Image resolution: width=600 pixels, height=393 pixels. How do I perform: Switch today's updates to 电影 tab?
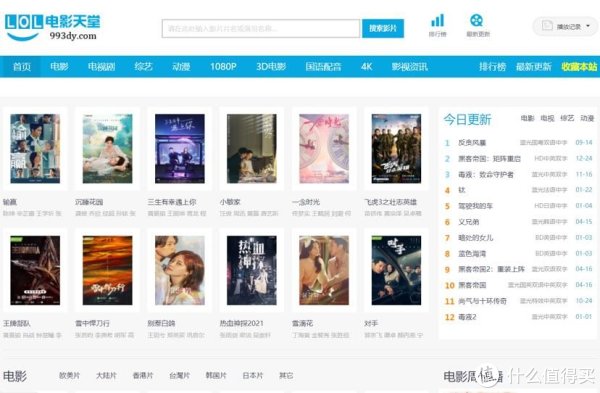(x=527, y=118)
